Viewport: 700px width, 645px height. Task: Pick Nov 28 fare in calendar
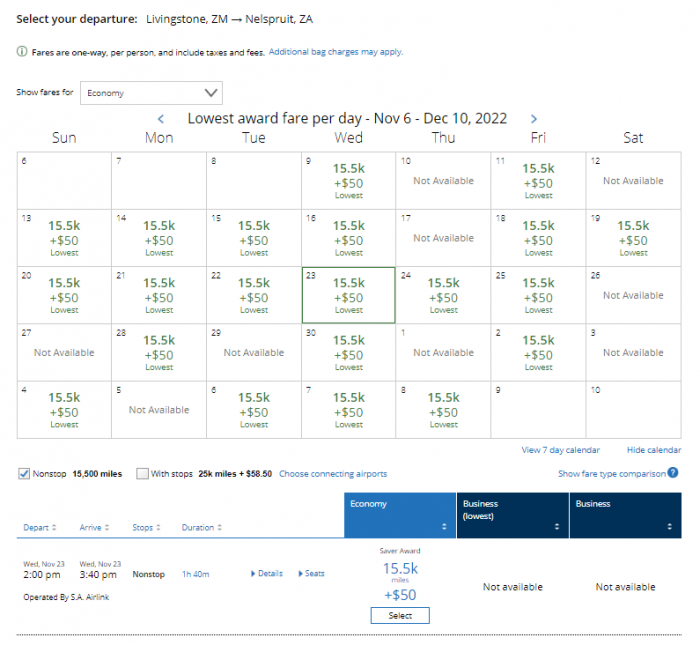point(159,353)
